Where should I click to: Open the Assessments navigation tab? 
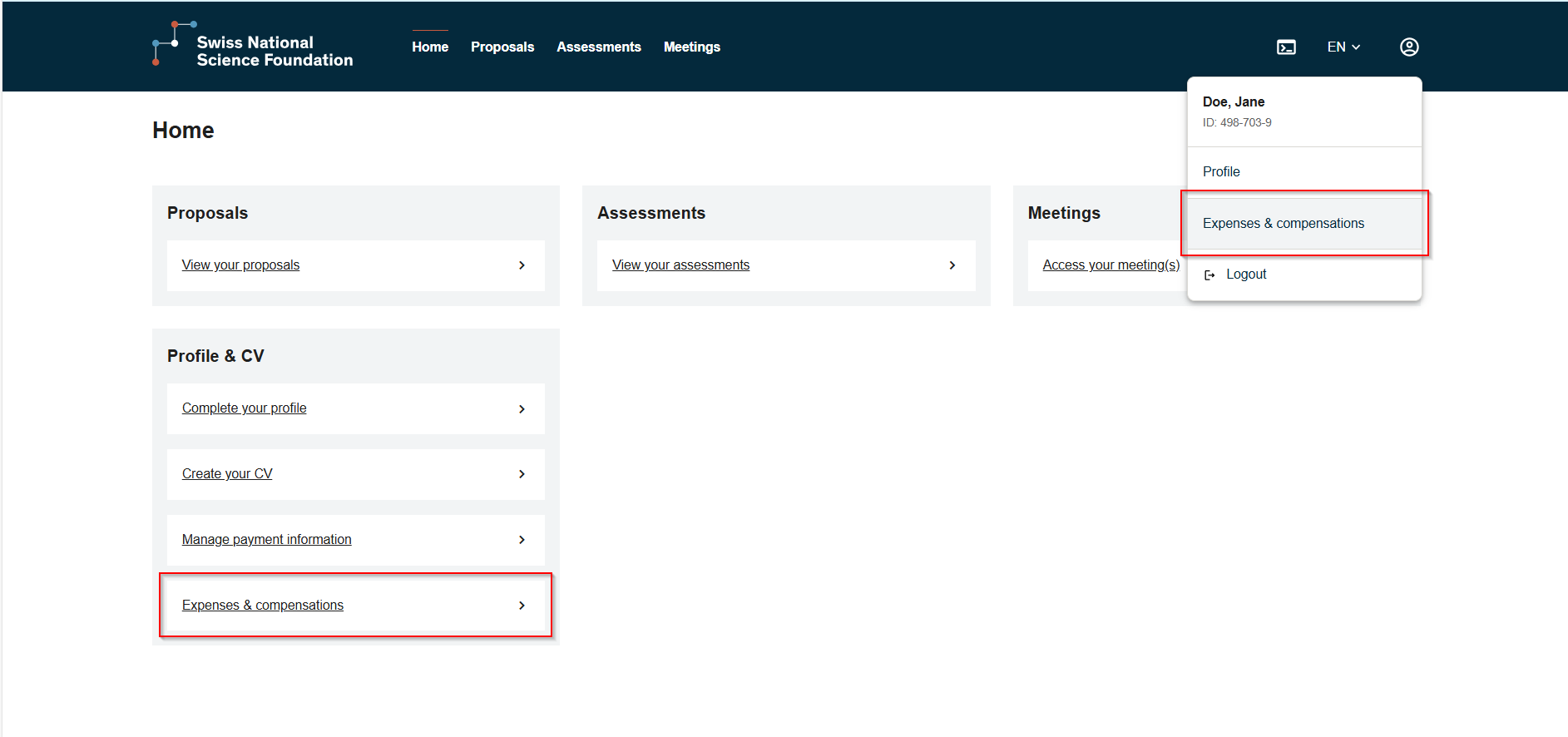pos(598,47)
